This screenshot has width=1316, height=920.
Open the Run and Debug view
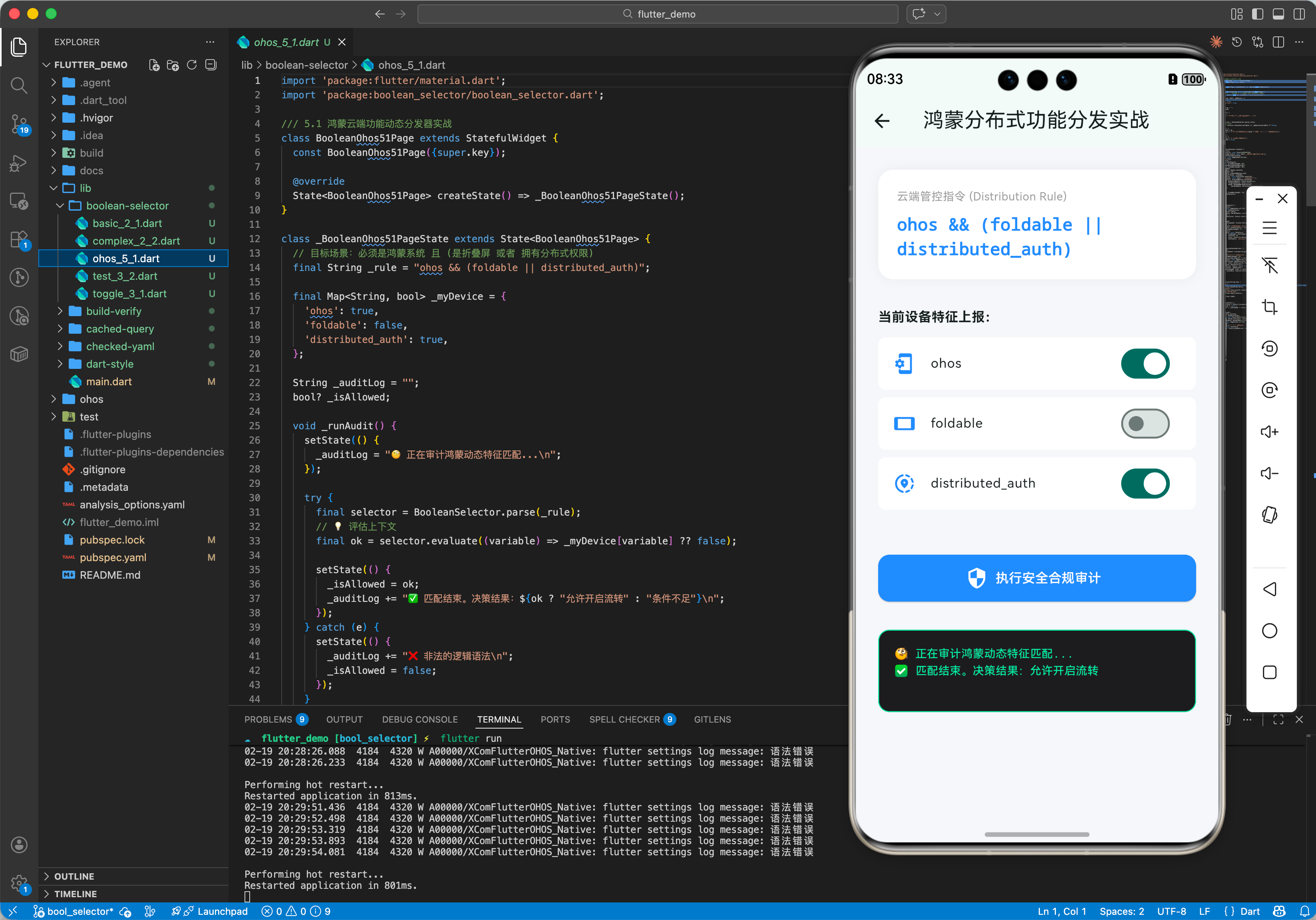pyautogui.click(x=19, y=163)
